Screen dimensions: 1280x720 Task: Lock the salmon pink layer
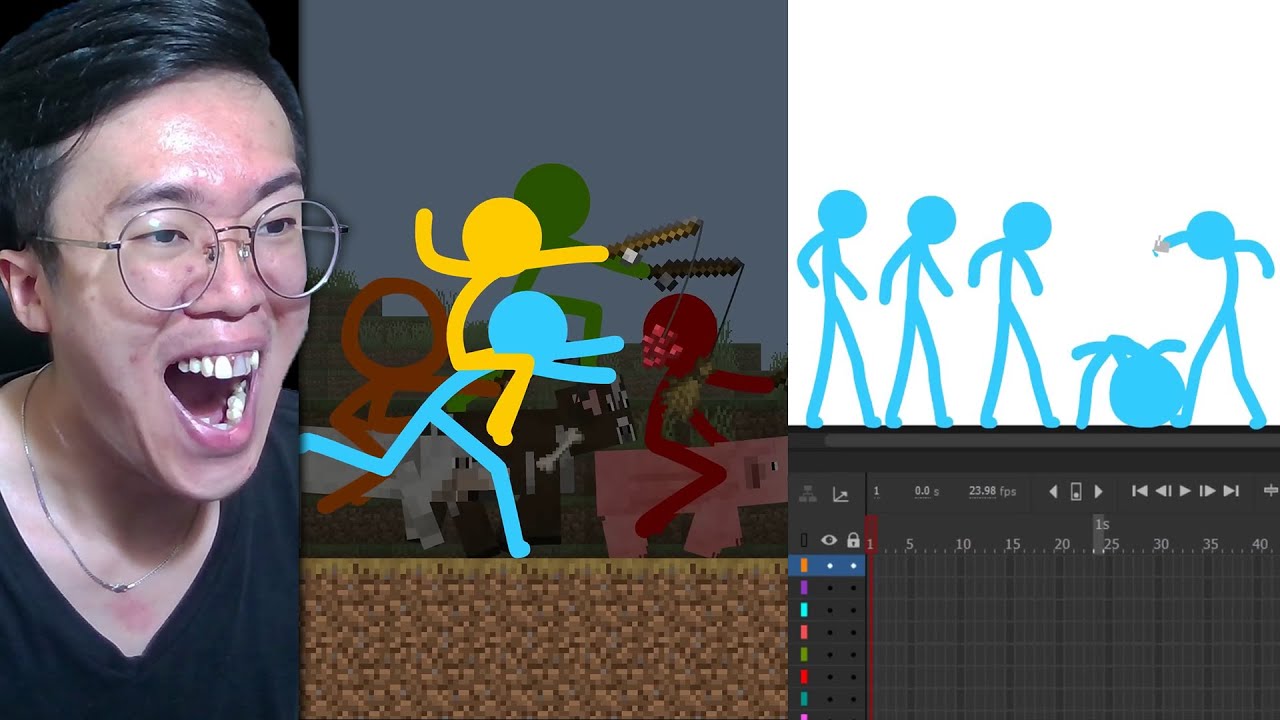point(853,632)
